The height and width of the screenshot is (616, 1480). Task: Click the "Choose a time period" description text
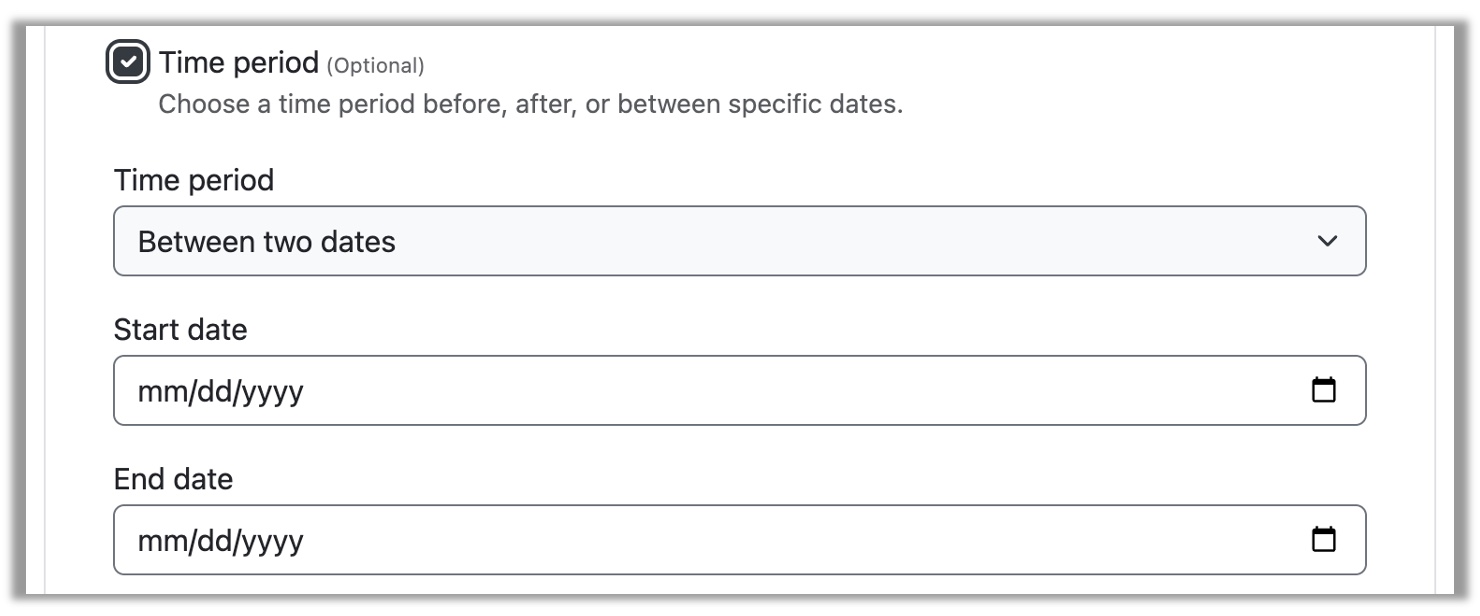point(530,104)
